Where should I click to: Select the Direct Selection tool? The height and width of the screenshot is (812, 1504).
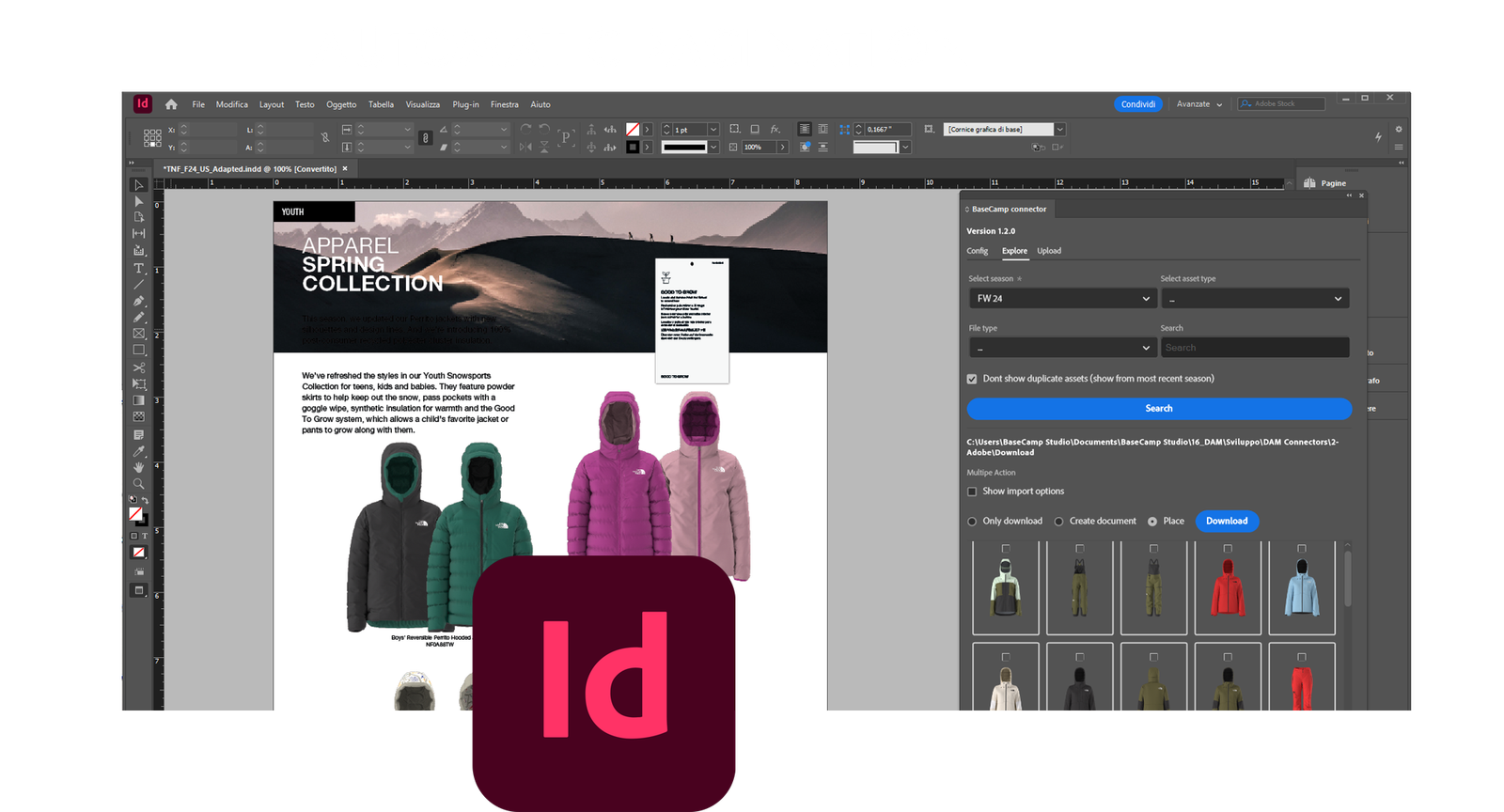(139, 201)
